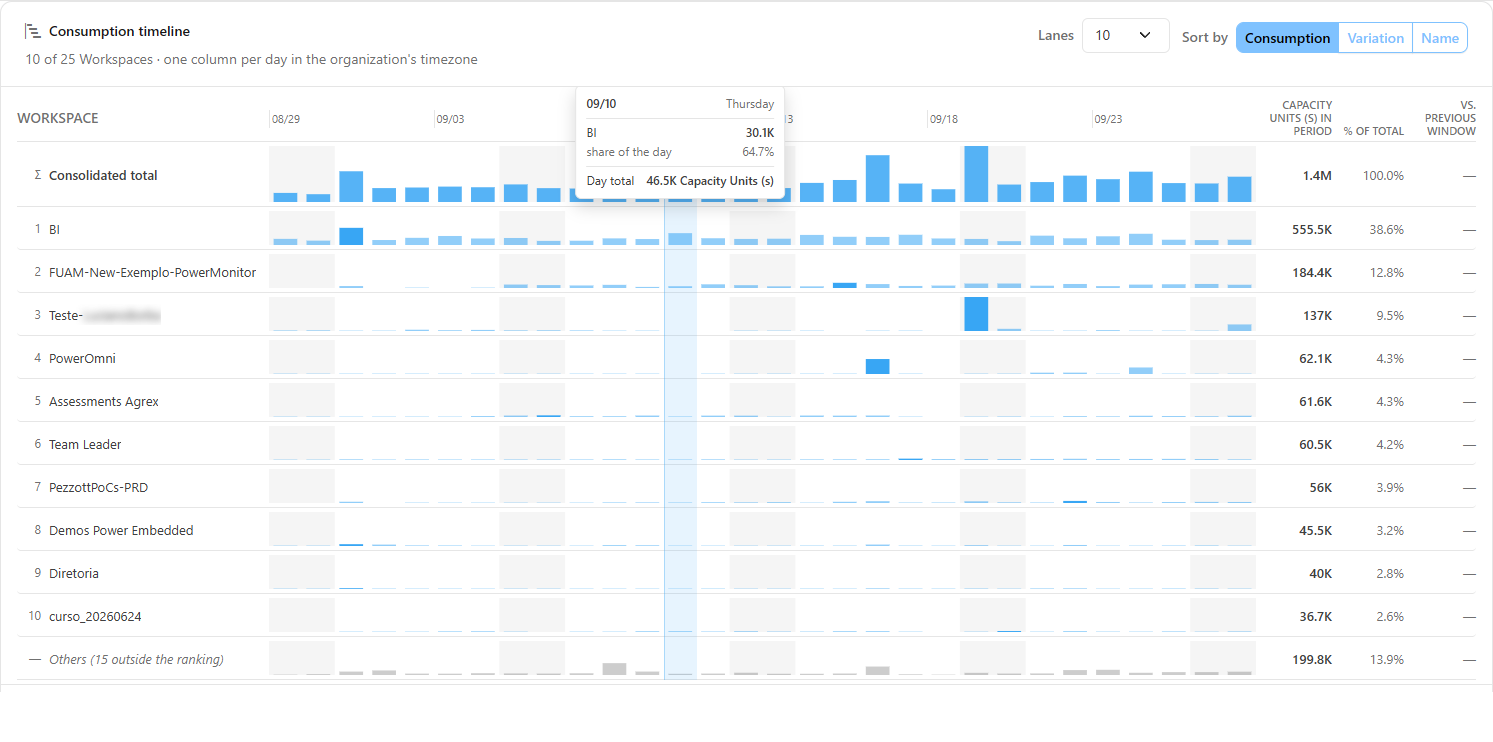Viewport: 1493px width, 742px height.
Task: Click the PezzottPoCs-PRD workspace name
Action: [x=98, y=487]
